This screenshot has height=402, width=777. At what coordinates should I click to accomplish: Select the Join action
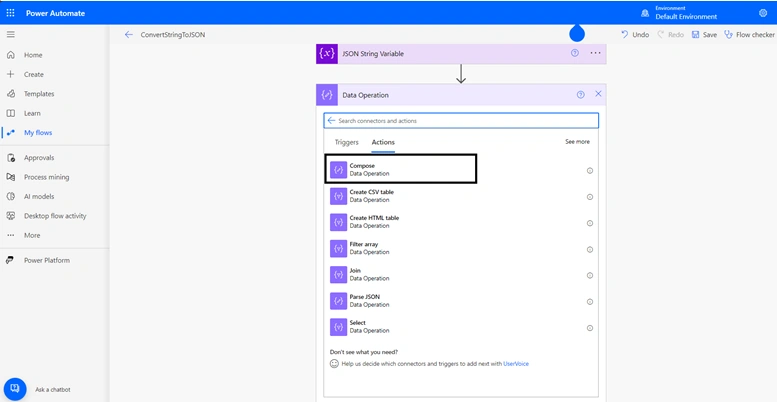pos(461,275)
